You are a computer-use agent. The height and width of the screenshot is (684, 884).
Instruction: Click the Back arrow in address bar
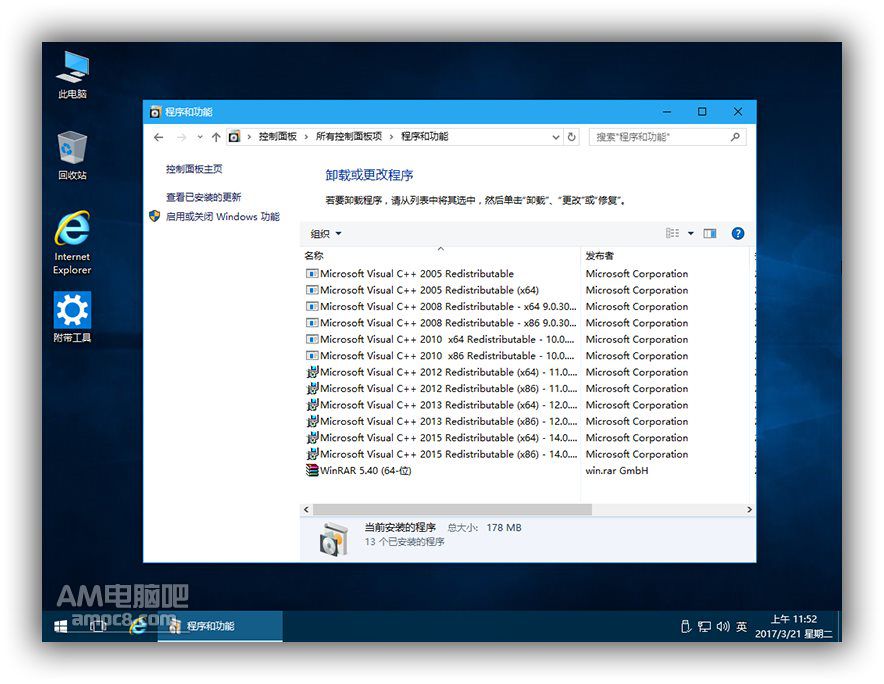(x=158, y=137)
